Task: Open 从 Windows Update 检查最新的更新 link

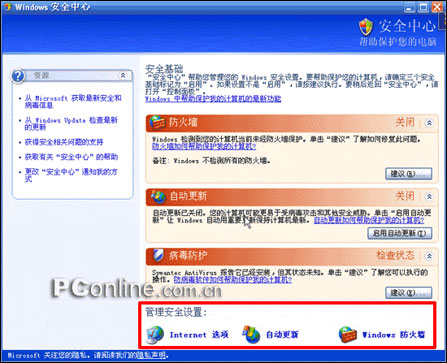Action: pos(71,124)
